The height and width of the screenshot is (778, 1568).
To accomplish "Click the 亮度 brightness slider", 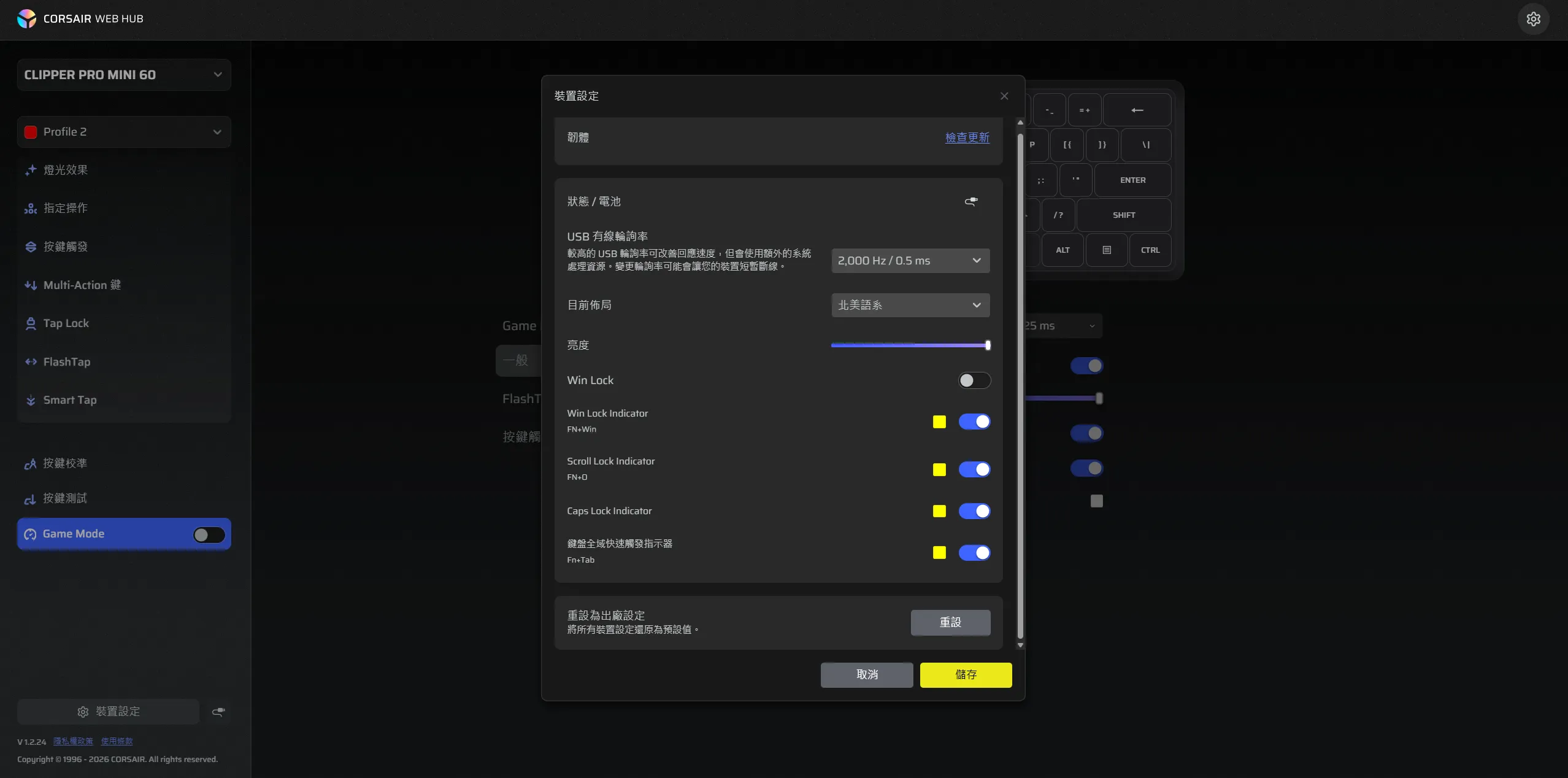I will tap(910, 345).
